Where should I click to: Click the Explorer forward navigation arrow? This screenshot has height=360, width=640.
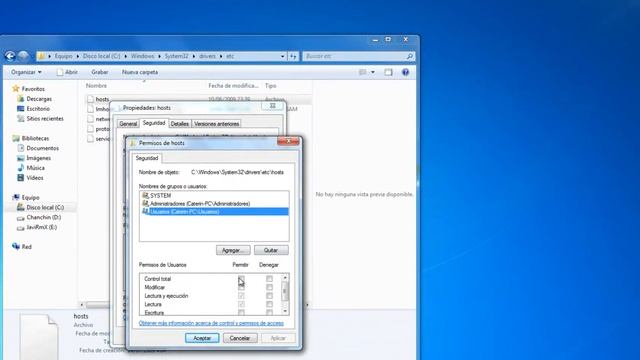[23, 56]
